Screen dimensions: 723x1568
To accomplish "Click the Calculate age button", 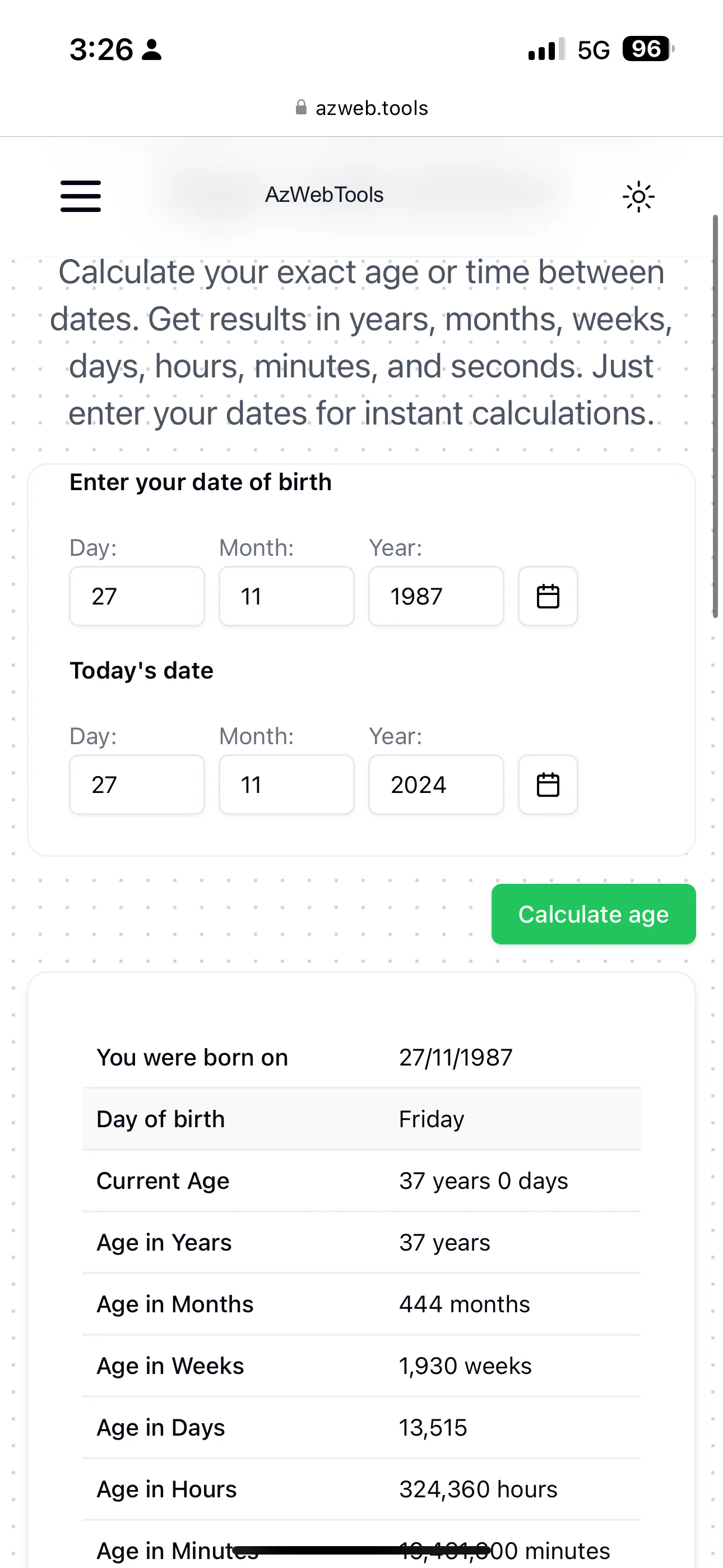I will click(594, 914).
